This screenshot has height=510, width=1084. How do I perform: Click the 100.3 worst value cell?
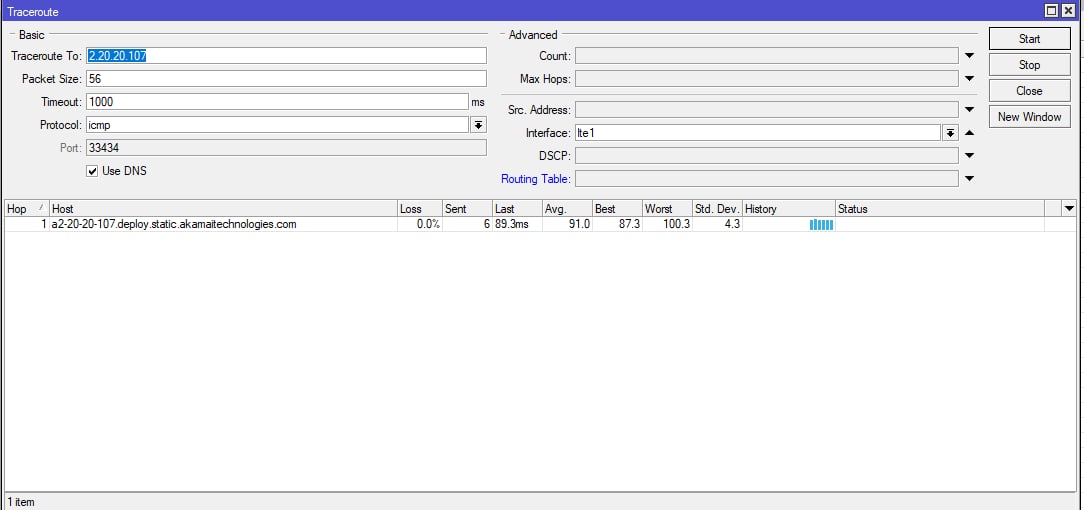tap(667, 224)
